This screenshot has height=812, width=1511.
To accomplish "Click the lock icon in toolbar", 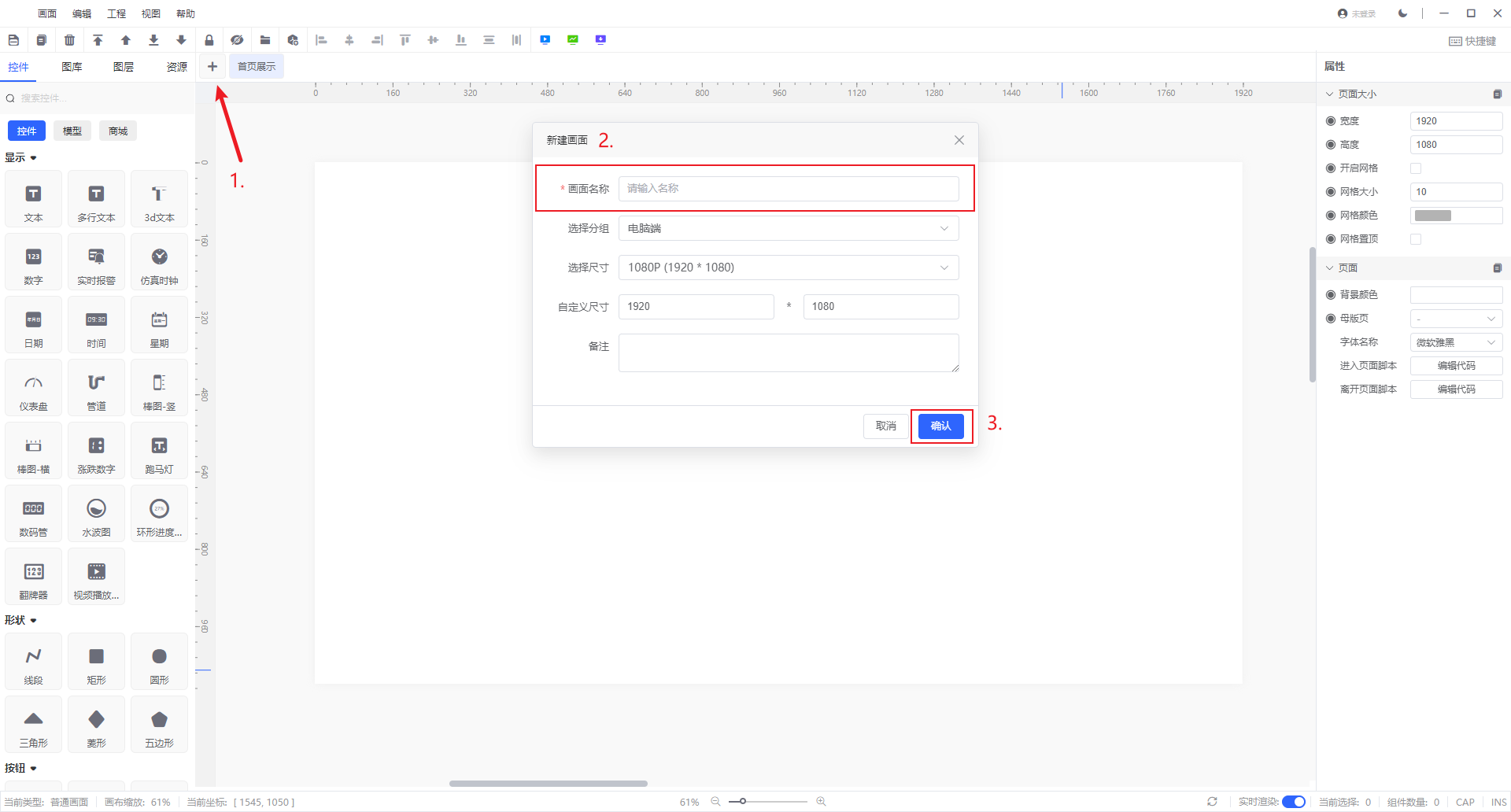I will tap(209, 40).
